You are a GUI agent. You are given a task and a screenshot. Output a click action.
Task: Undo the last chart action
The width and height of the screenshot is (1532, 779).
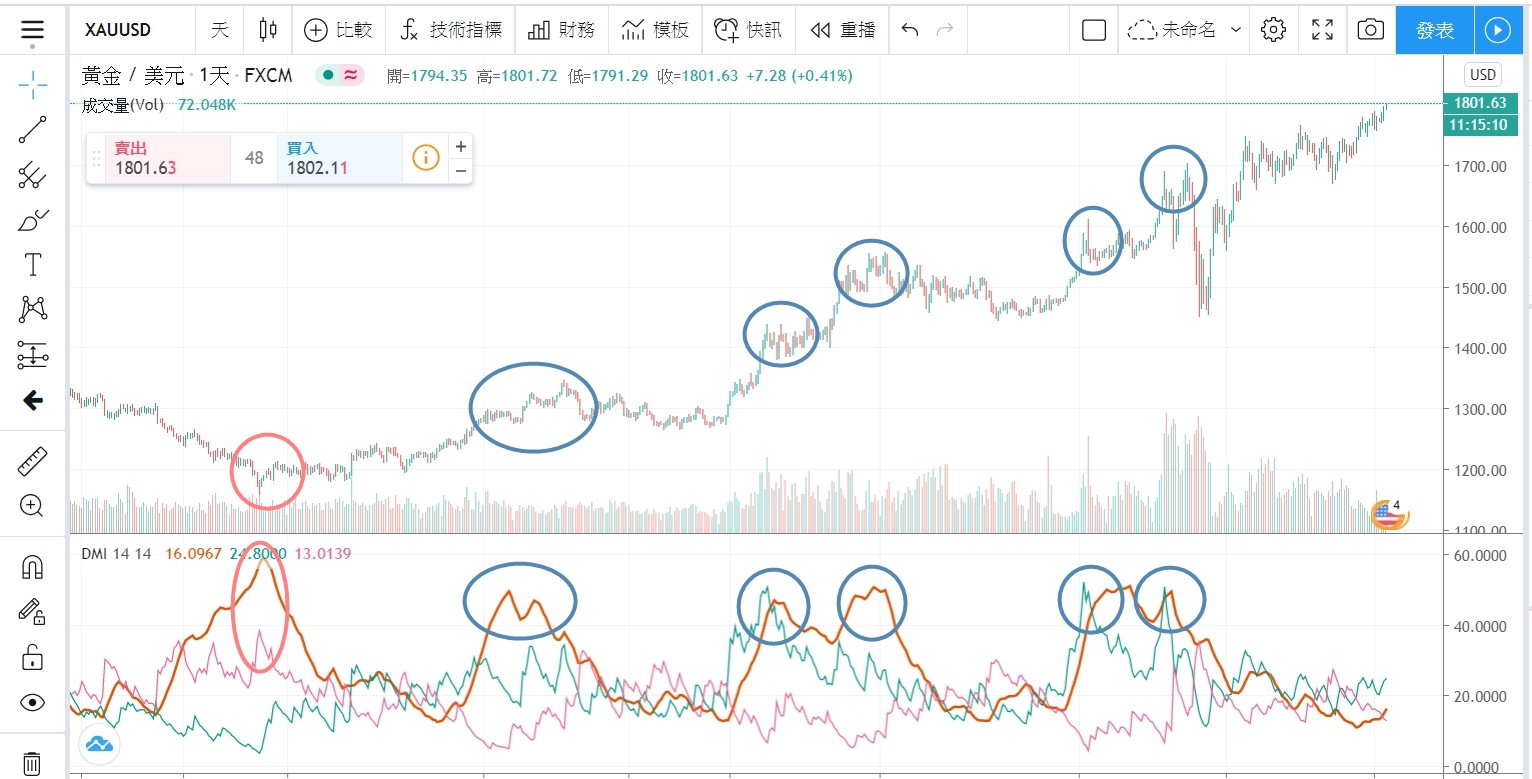tap(909, 30)
